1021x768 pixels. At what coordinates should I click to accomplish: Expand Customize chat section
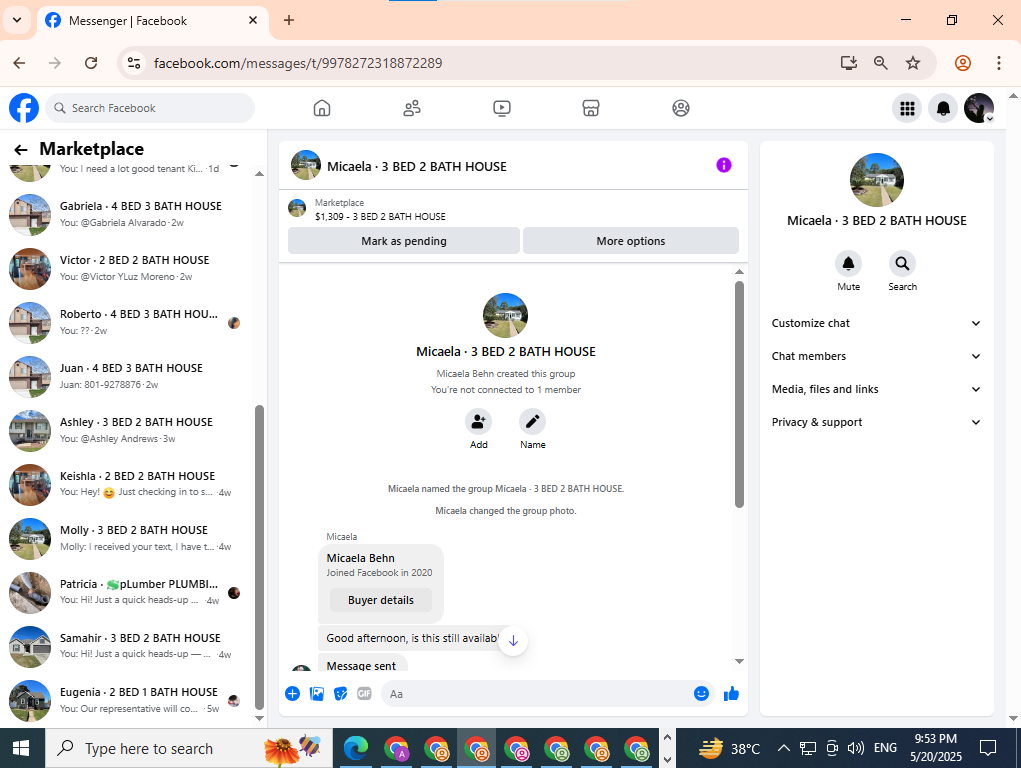(x=876, y=323)
